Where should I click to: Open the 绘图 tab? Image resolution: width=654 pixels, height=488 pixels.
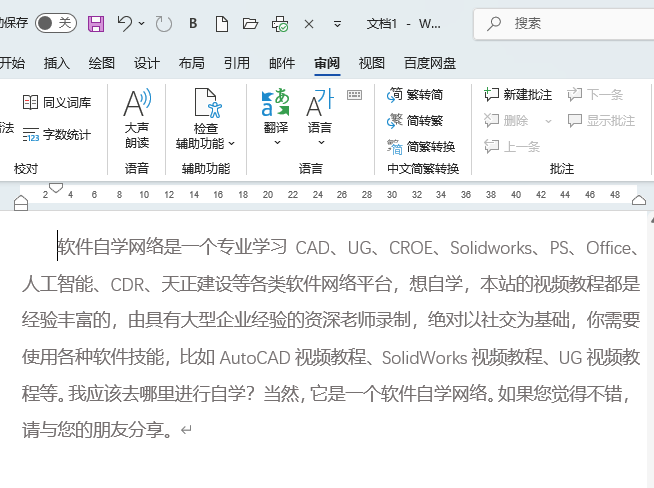pyautogui.click(x=101, y=63)
